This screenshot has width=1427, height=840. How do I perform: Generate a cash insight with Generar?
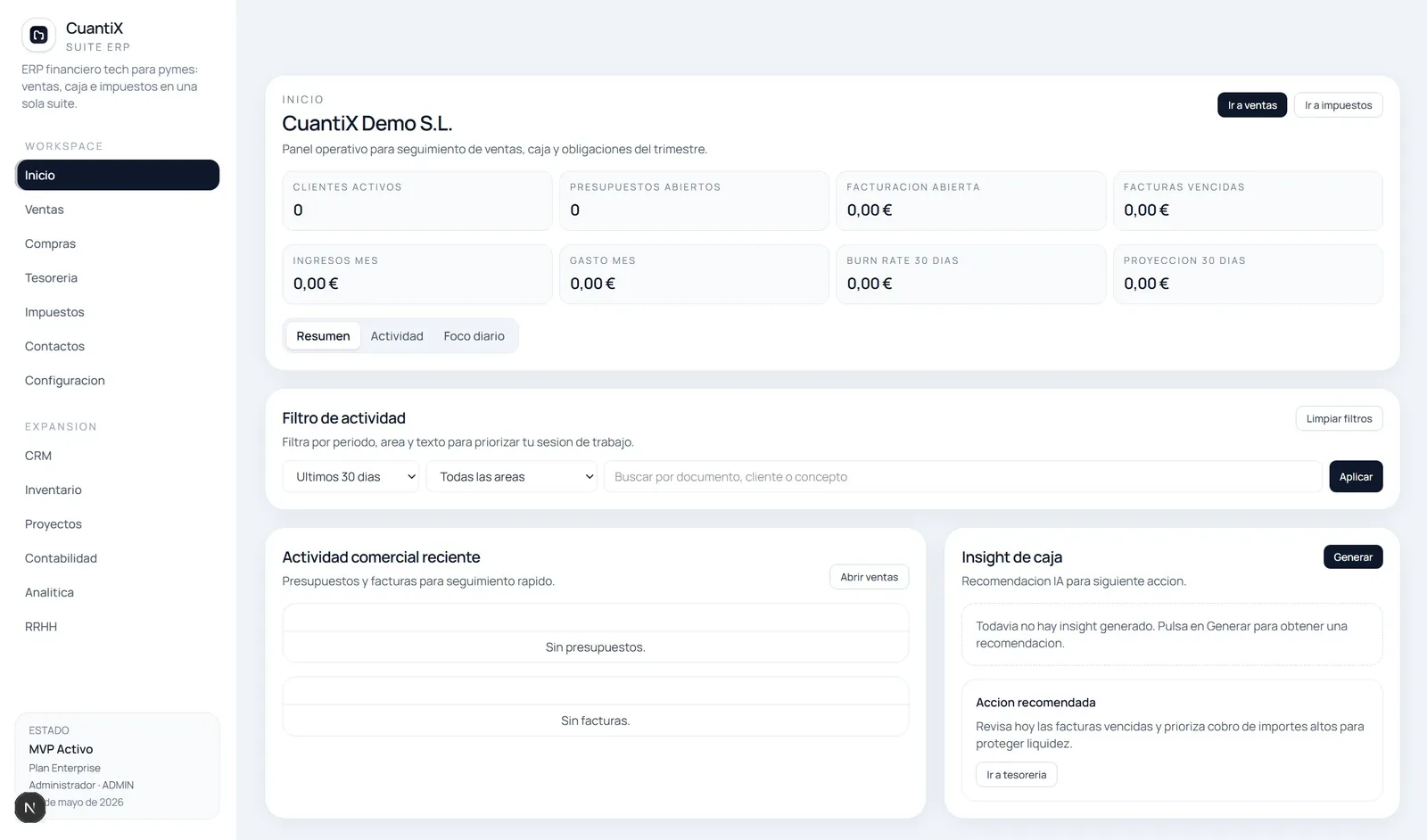pos(1353,557)
